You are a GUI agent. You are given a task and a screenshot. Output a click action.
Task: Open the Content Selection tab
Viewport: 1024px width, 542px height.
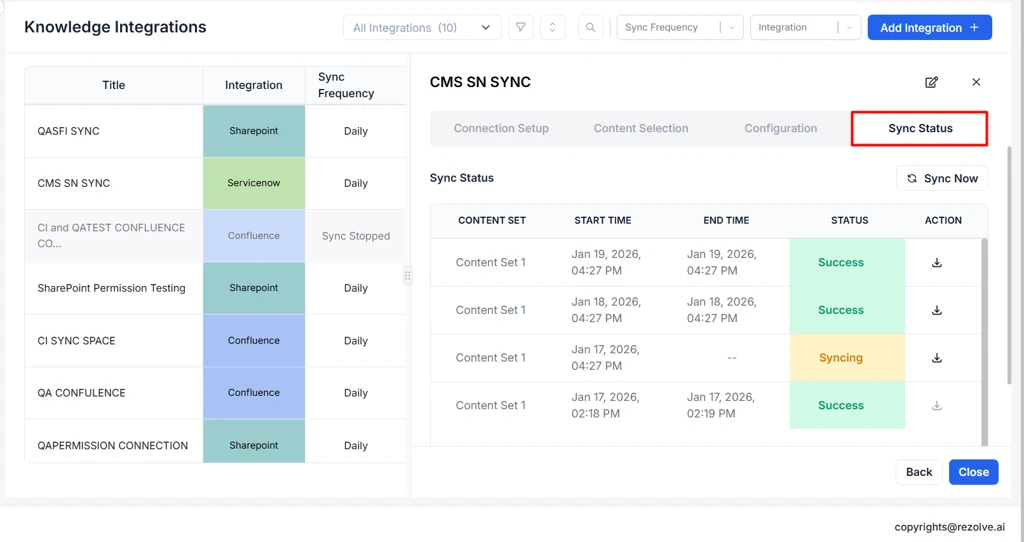(641, 129)
